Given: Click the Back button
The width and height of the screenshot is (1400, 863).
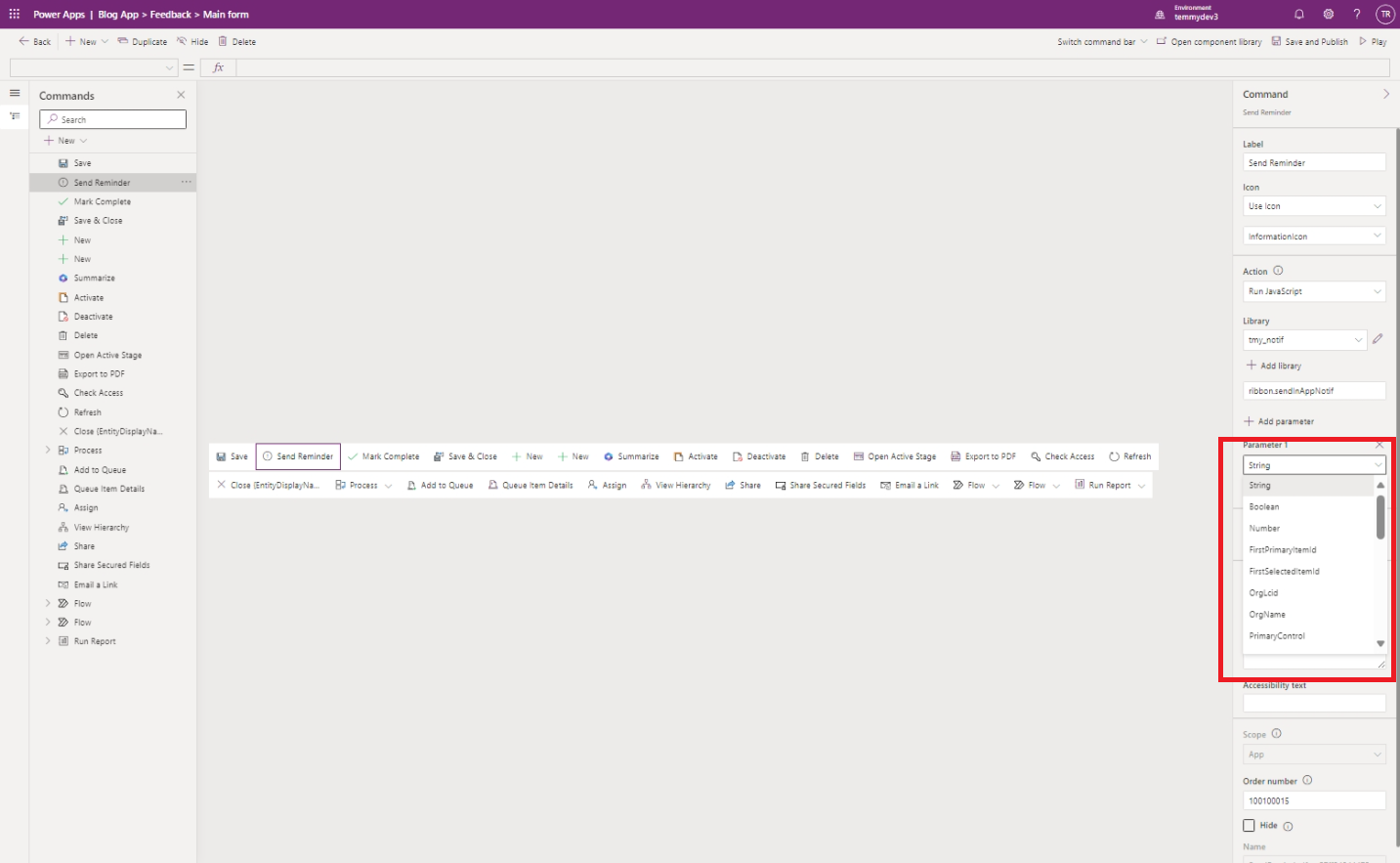Looking at the screenshot, I should point(35,42).
